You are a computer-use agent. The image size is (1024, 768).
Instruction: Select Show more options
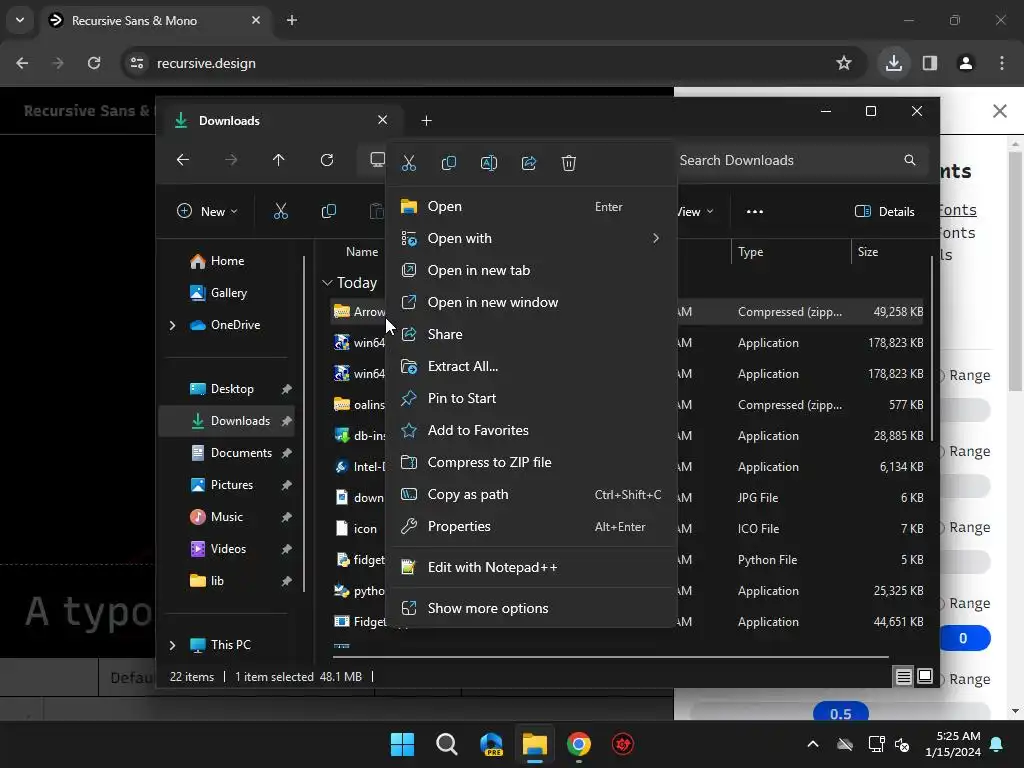[532, 609]
